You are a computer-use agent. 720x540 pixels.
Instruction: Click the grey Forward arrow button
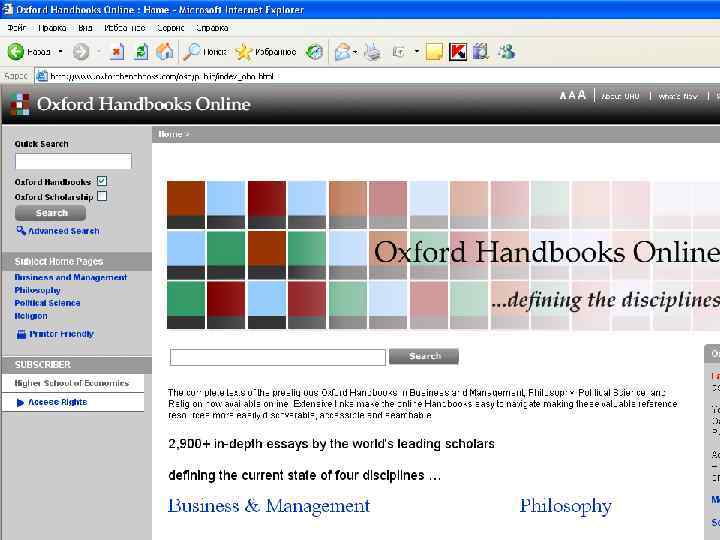click(81, 51)
